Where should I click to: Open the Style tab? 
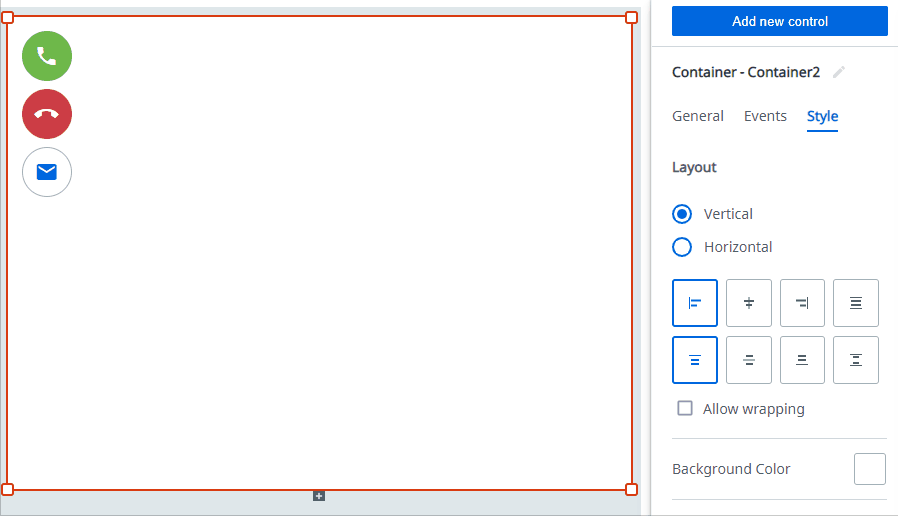coord(822,116)
